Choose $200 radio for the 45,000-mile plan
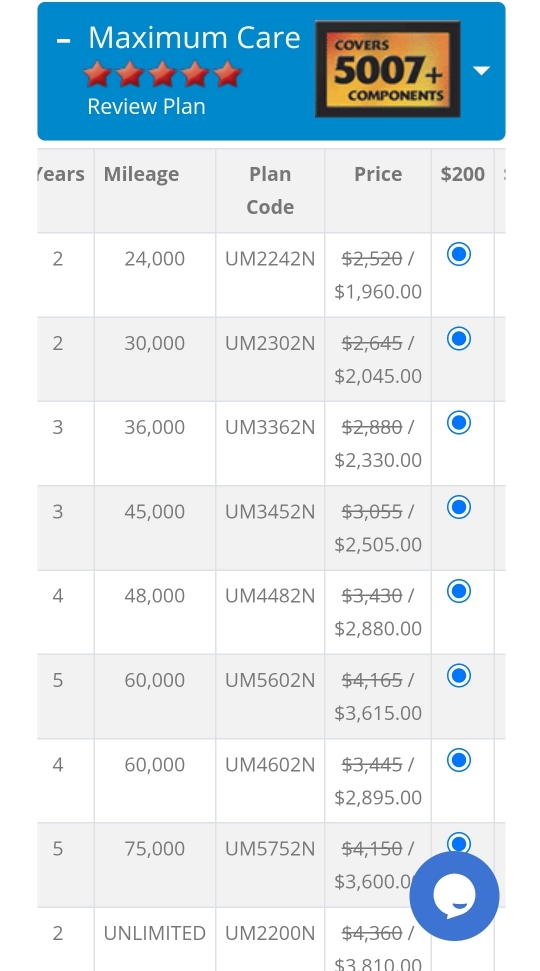This screenshot has height=971, width=540. coord(459,507)
